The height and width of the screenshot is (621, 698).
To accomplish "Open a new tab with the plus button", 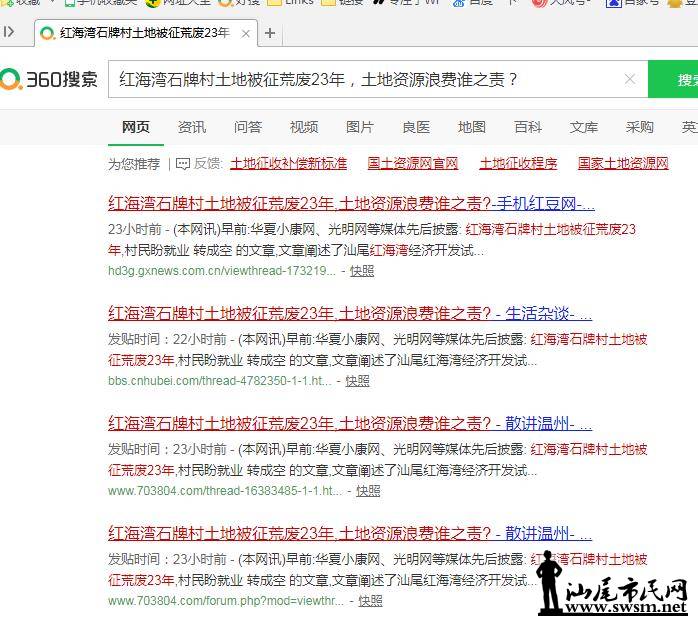I will pyautogui.click(x=270, y=33).
